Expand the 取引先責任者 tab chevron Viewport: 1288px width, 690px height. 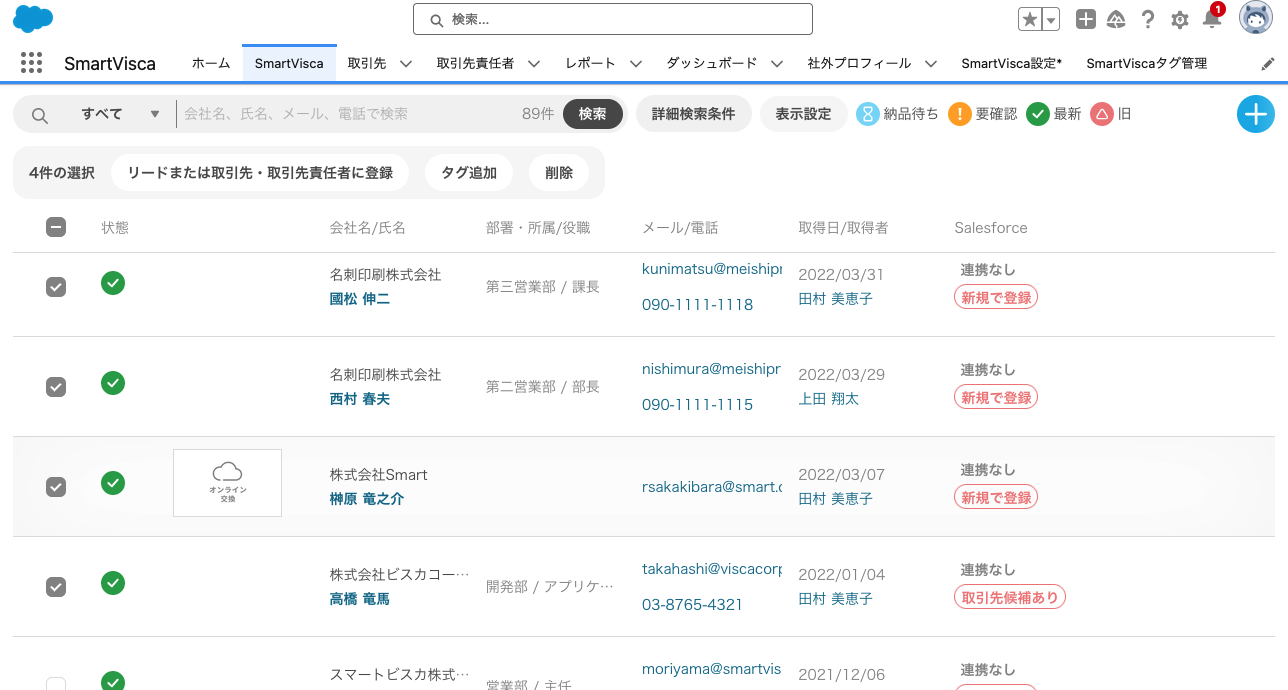click(534, 63)
